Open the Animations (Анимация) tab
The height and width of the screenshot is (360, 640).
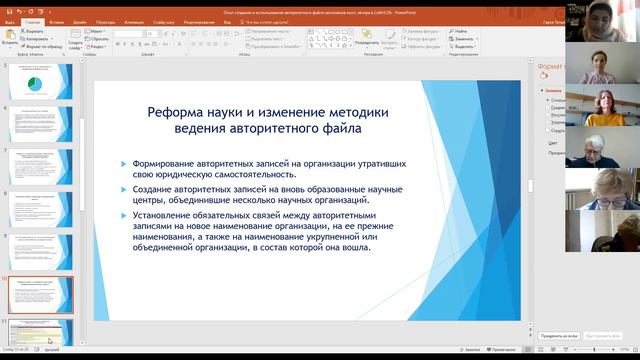[x=134, y=22]
